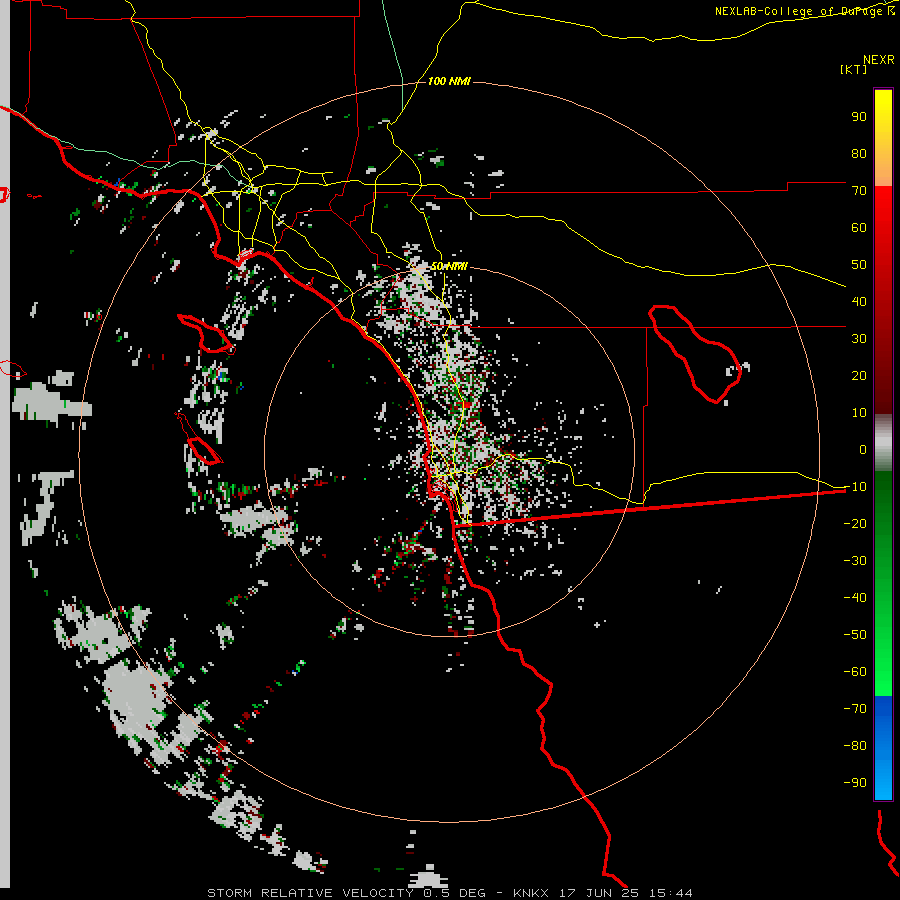Click the -20 value on velocity scale
This screenshot has height=900, width=900.
coord(855,523)
